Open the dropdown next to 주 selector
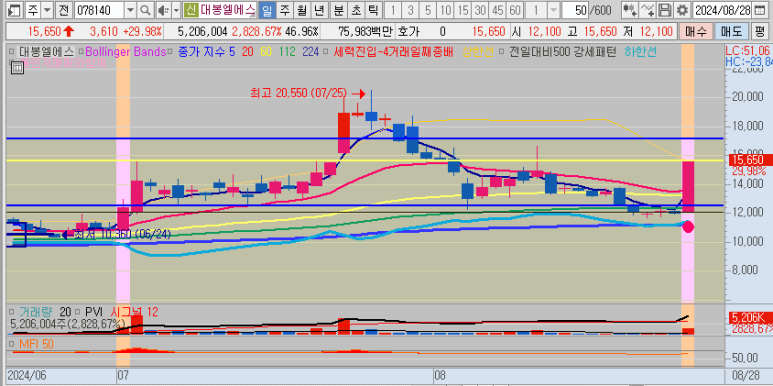The image size is (773, 386). [x=47, y=9]
